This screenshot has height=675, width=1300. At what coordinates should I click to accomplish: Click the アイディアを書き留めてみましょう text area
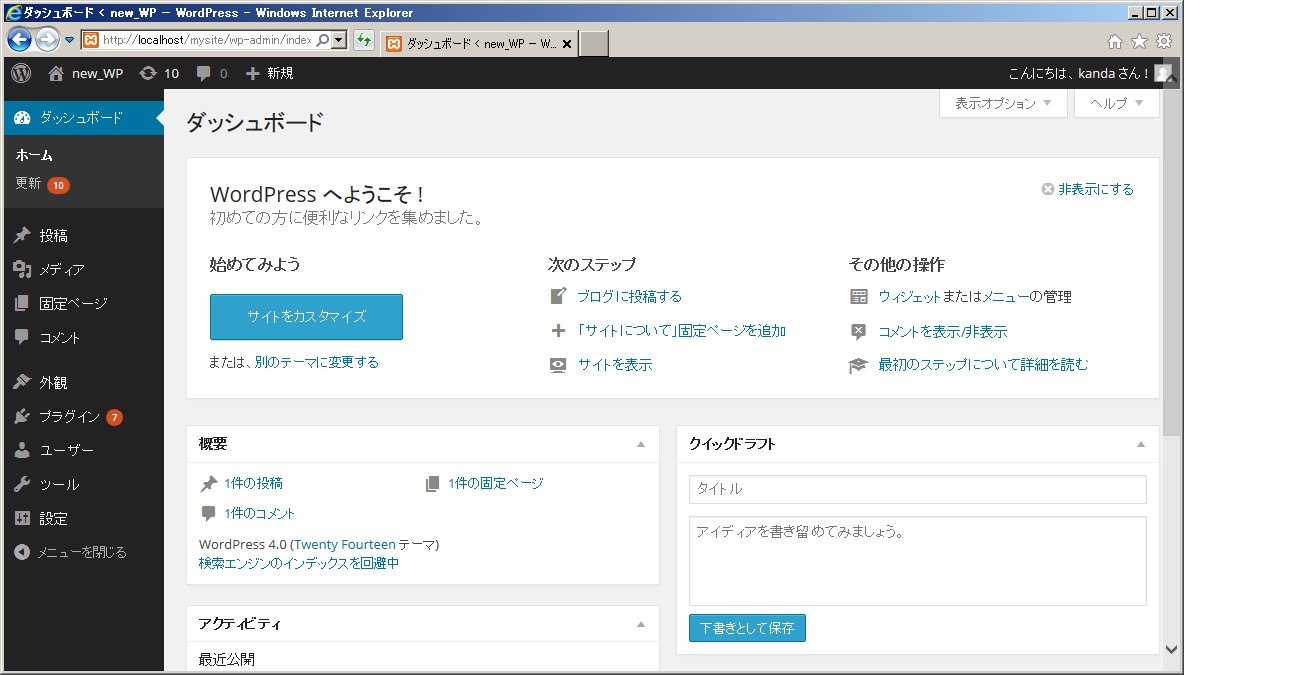[x=917, y=561]
